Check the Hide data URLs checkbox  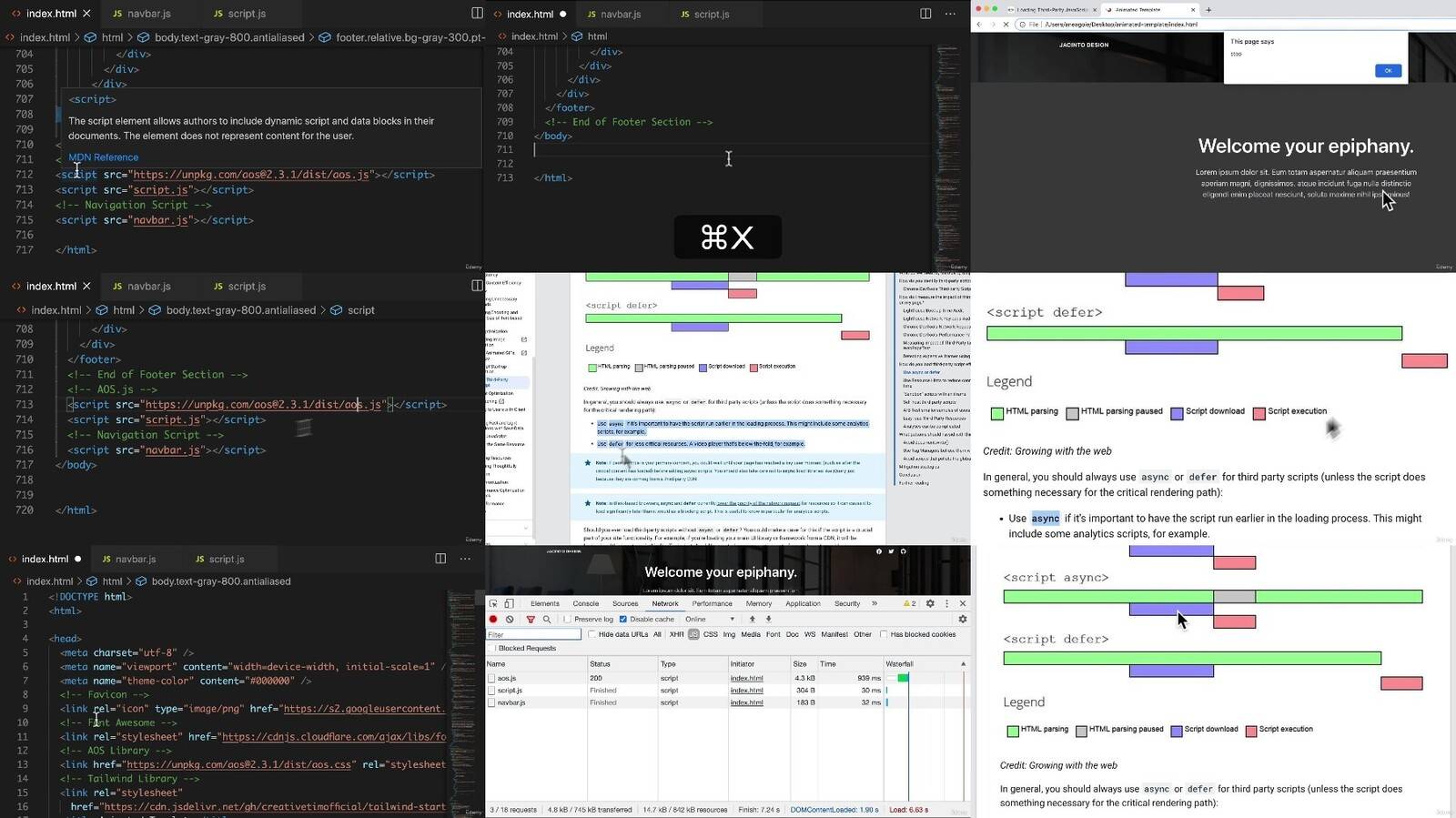(592, 634)
